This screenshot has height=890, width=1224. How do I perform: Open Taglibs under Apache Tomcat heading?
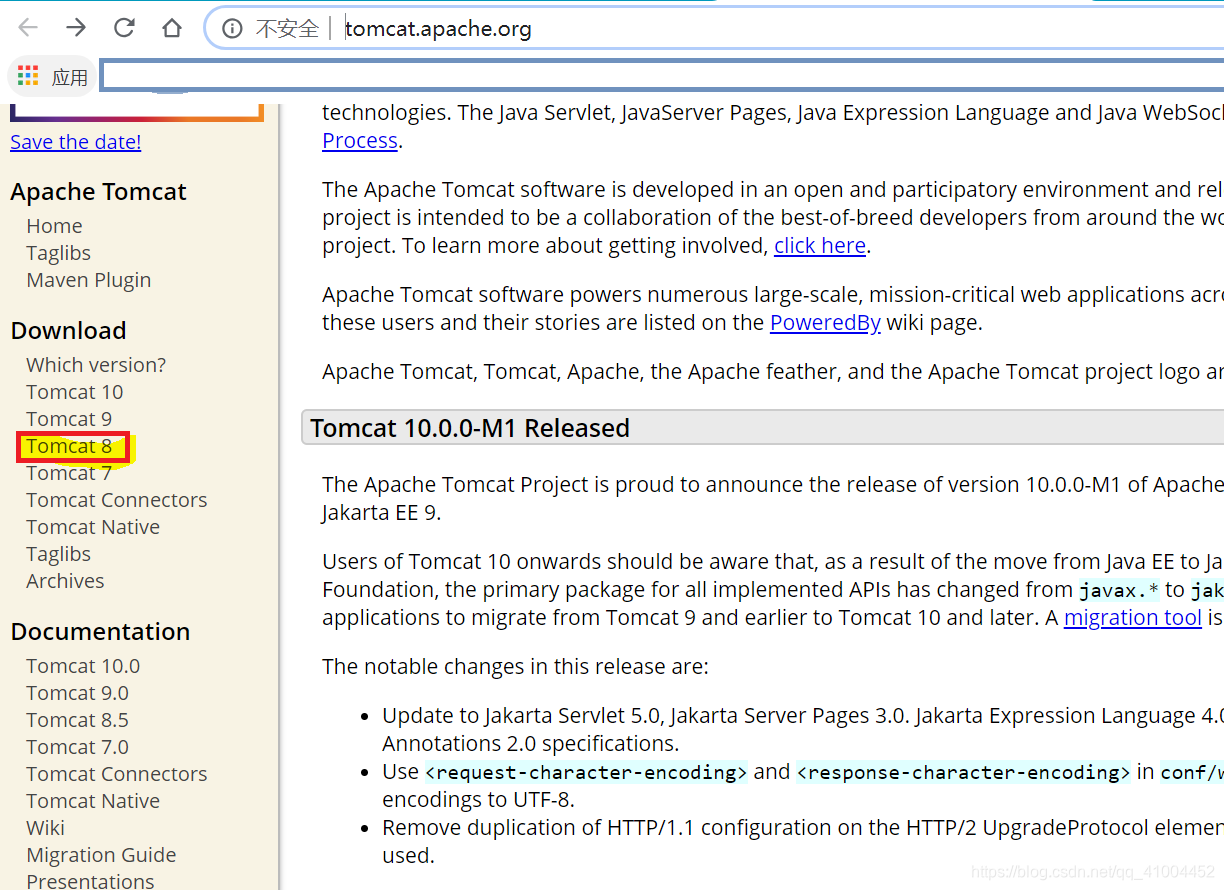(58, 253)
